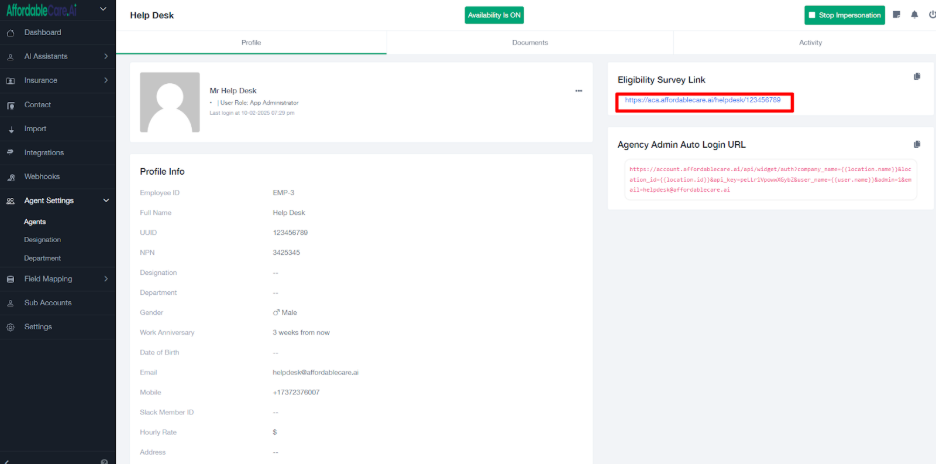The height and width of the screenshot is (464, 940).
Task: Expand the Ai Assistants submenu
Action: [x=105, y=57]
